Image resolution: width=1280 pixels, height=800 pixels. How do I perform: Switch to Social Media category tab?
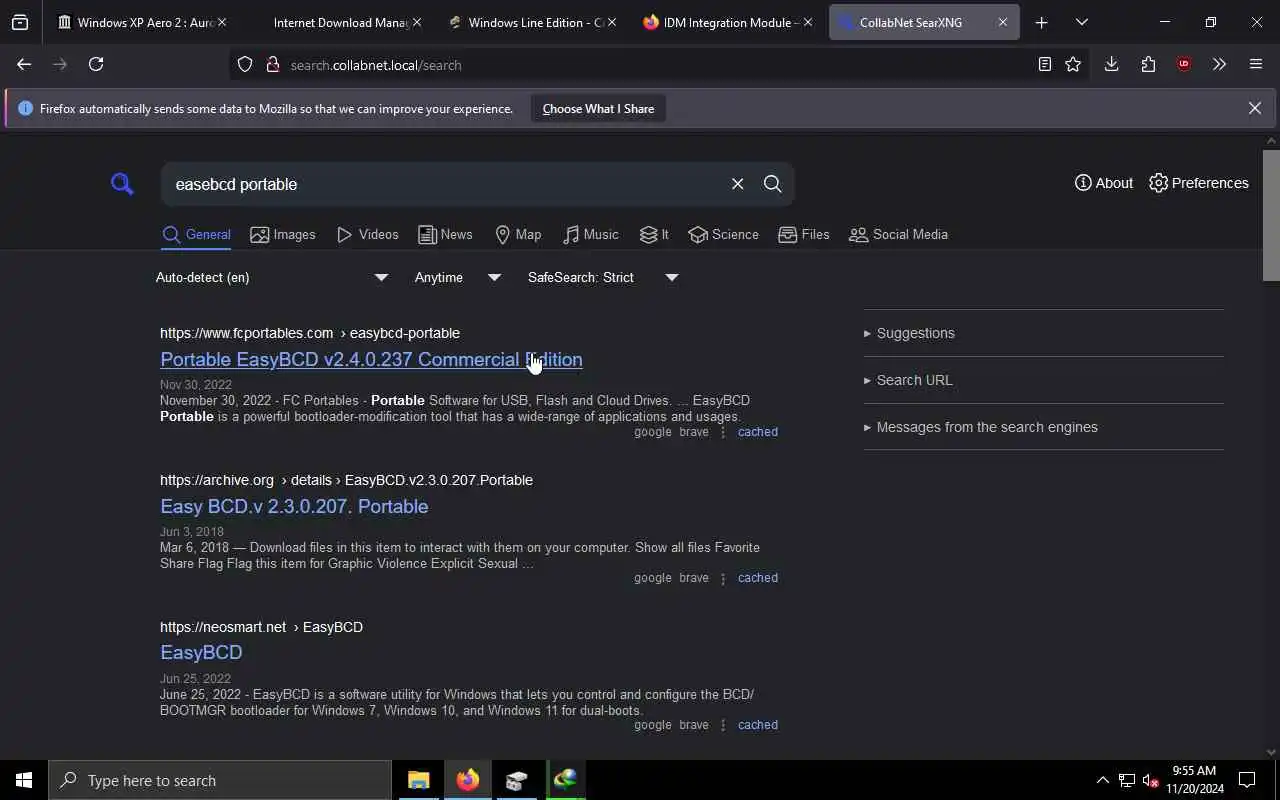point(898,235)
